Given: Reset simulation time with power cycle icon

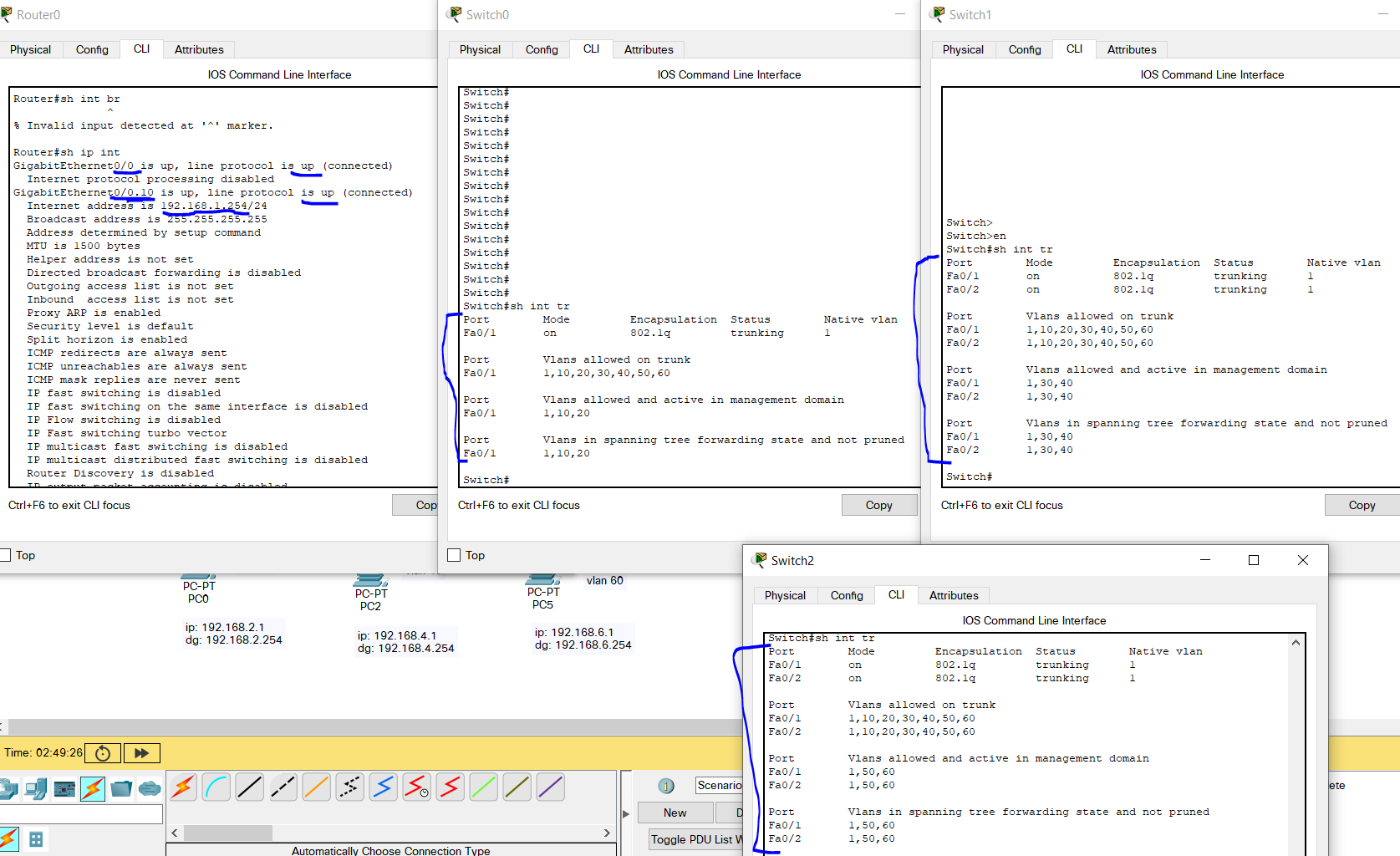Looking at the screenshot, I should (103, 753).
